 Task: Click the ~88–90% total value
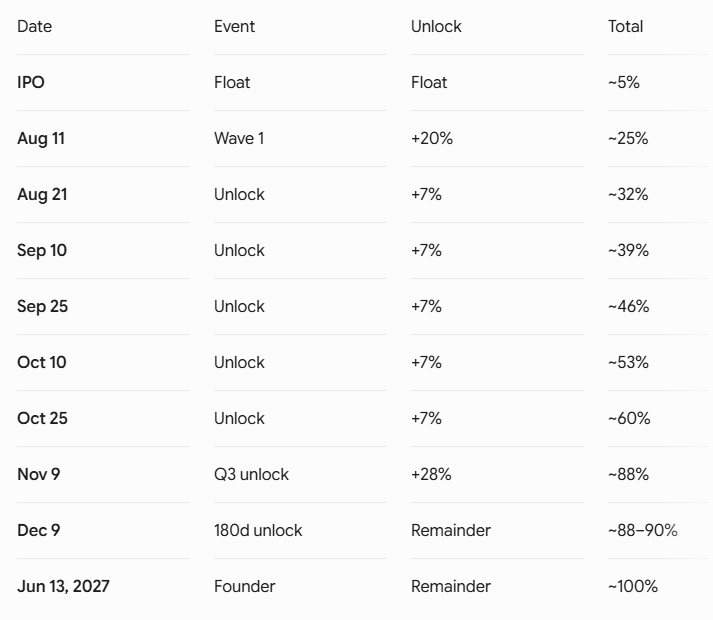(x=643, y=530)
